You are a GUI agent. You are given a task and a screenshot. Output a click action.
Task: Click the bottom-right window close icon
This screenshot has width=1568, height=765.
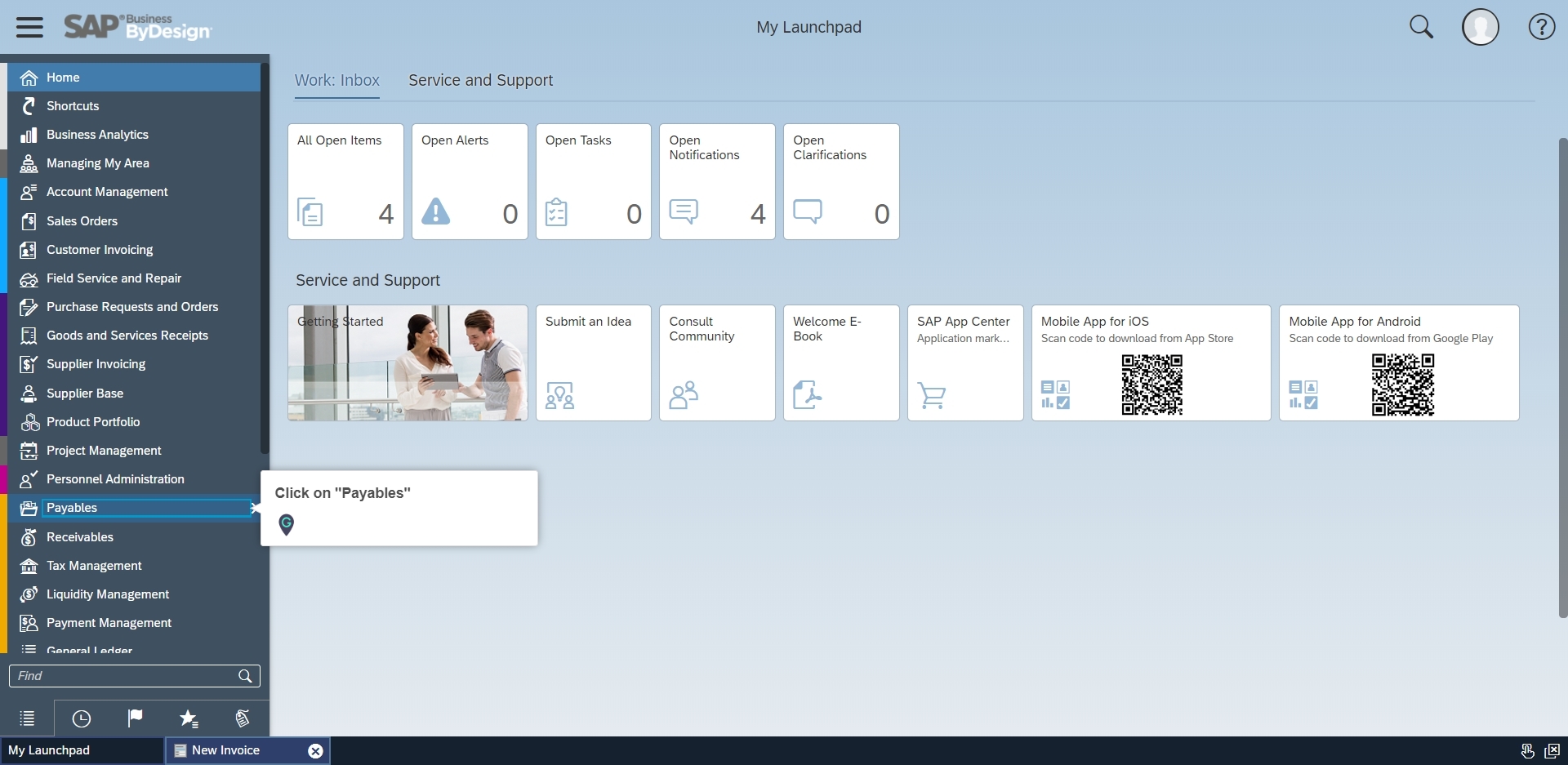click(1552, 750)
